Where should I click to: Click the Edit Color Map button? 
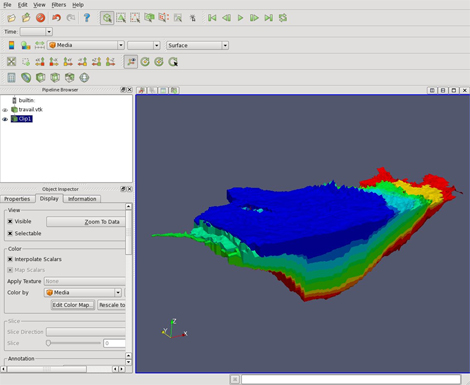[73, 305]
